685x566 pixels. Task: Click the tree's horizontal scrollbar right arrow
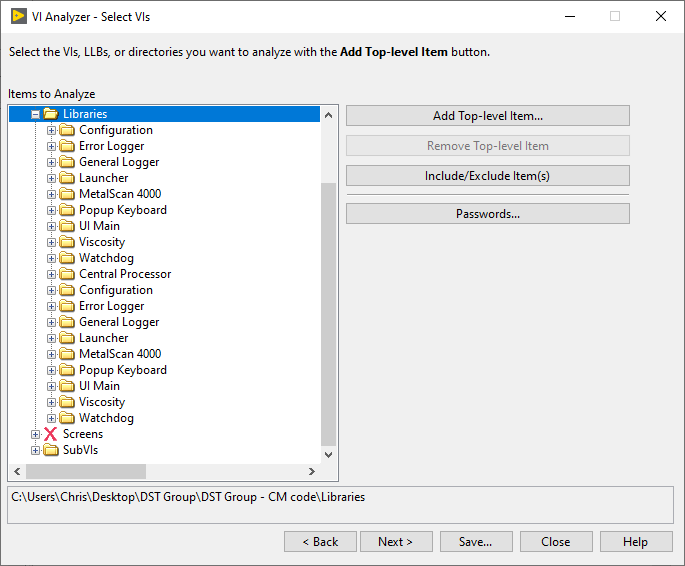[311, 471]
